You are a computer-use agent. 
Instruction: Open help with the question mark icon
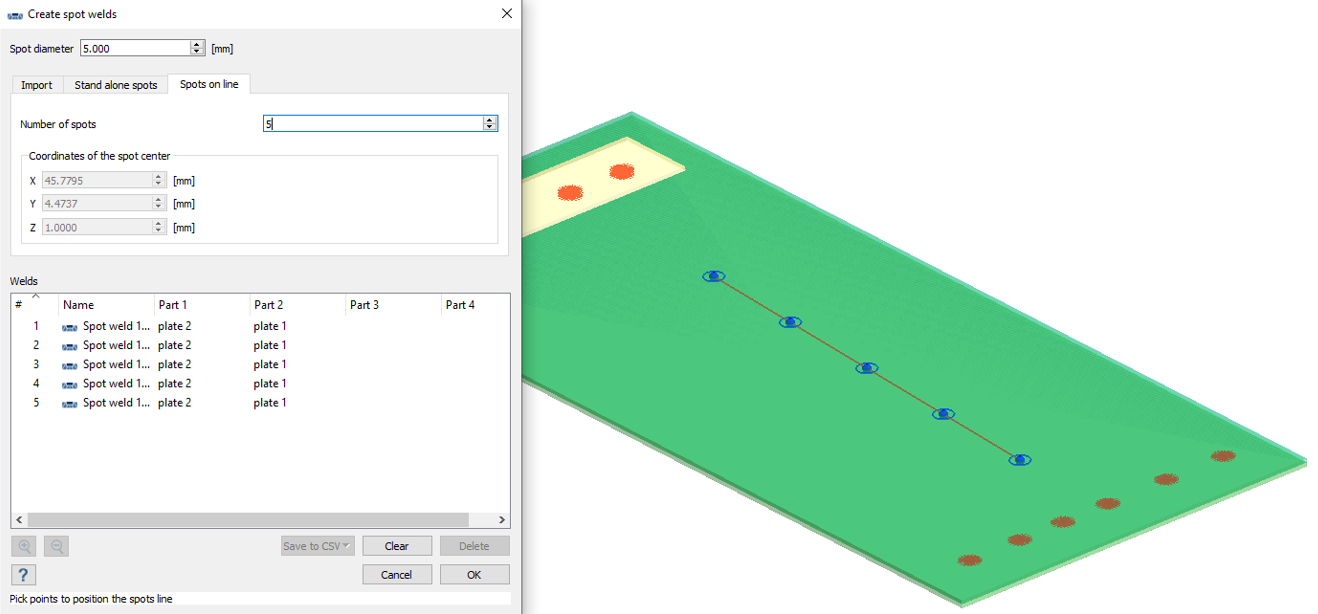coord(23,574)
